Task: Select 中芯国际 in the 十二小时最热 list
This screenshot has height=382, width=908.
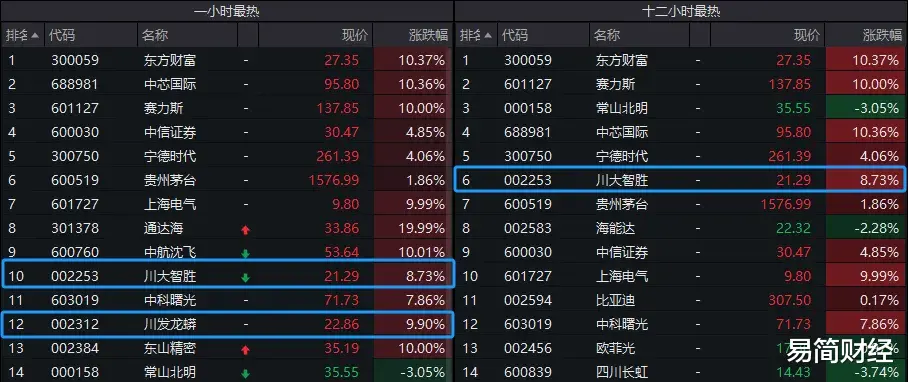Action: (x=622, y=133)
